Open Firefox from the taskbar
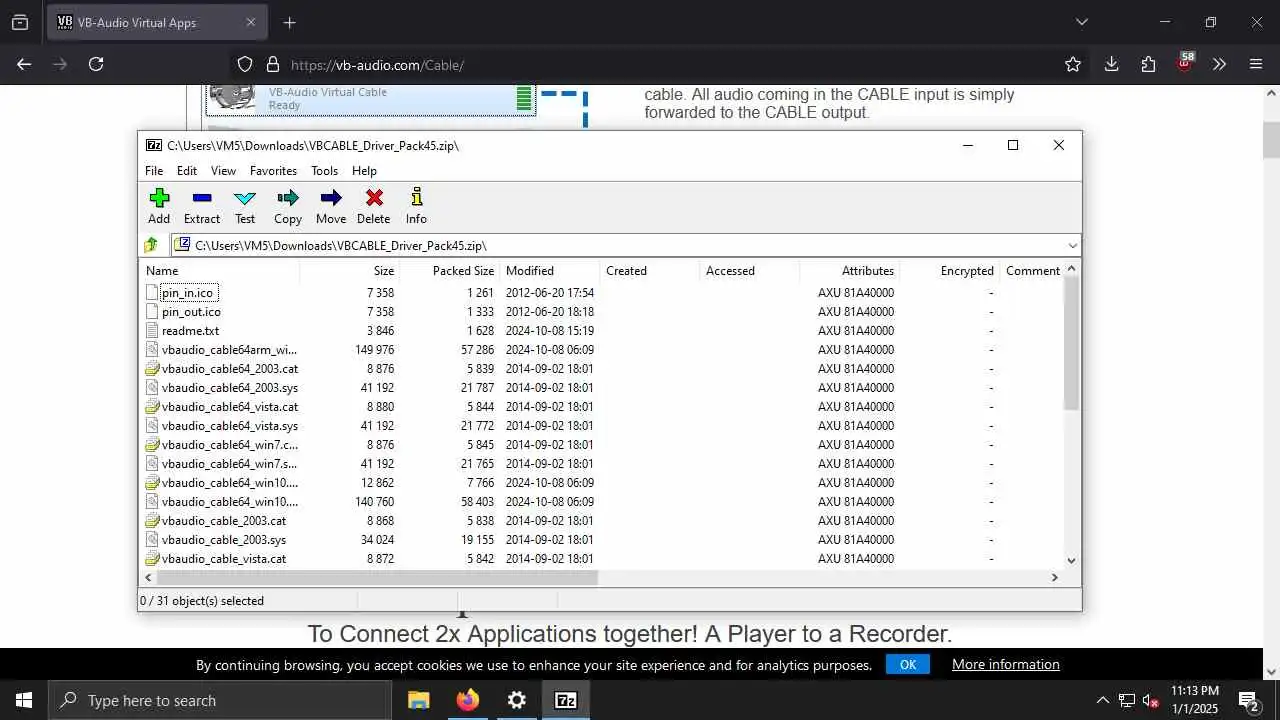The width and height of the screenshot is (1280, 720). pos(468,700)
